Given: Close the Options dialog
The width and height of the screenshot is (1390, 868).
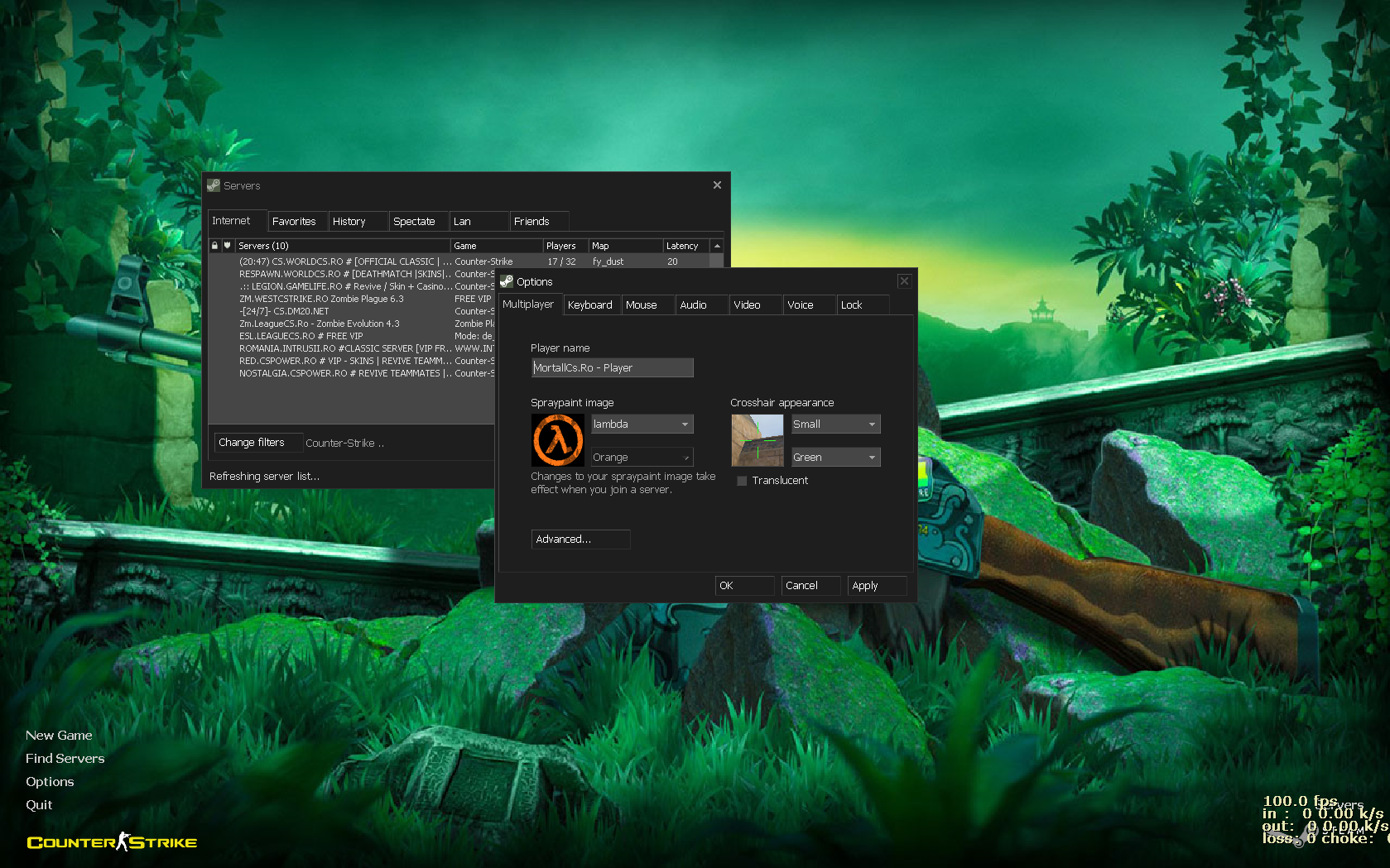Looking at the screenshot, I should tap(904, 281).
